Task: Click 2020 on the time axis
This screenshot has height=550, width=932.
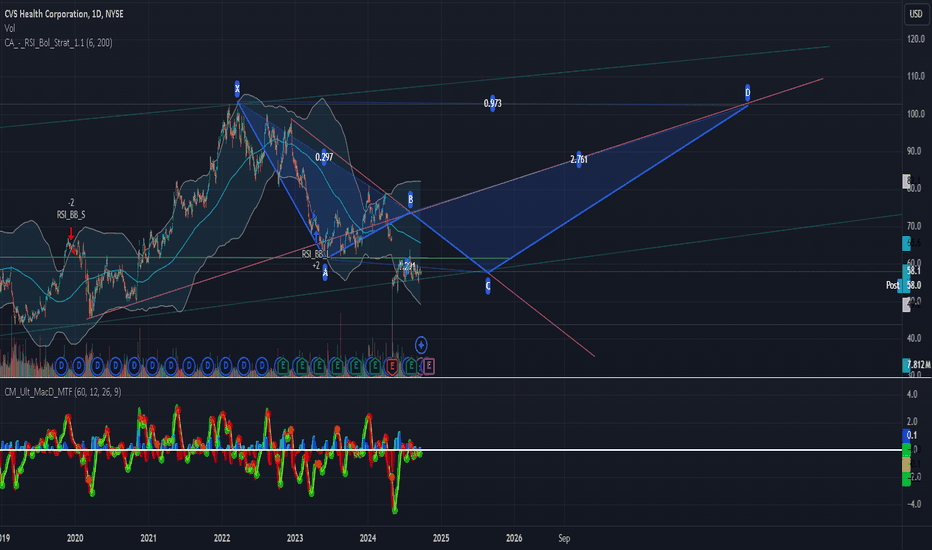Action: click(x=75, y=538)
